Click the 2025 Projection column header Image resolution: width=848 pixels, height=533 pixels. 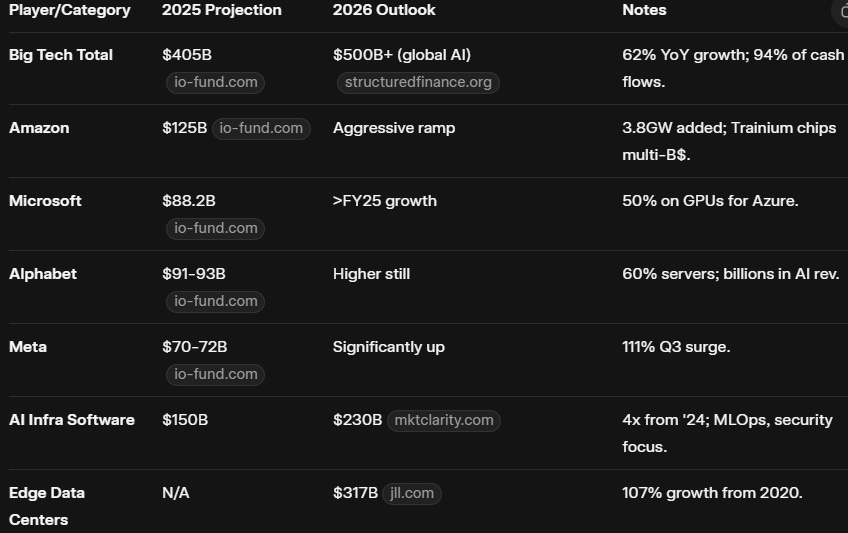(222, 10)
